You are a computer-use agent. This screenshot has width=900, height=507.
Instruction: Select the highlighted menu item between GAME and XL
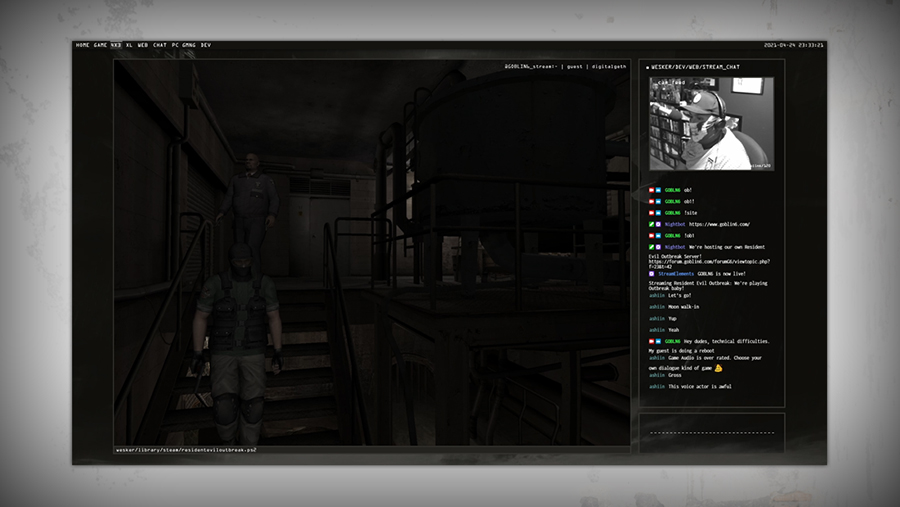(116, 45)
